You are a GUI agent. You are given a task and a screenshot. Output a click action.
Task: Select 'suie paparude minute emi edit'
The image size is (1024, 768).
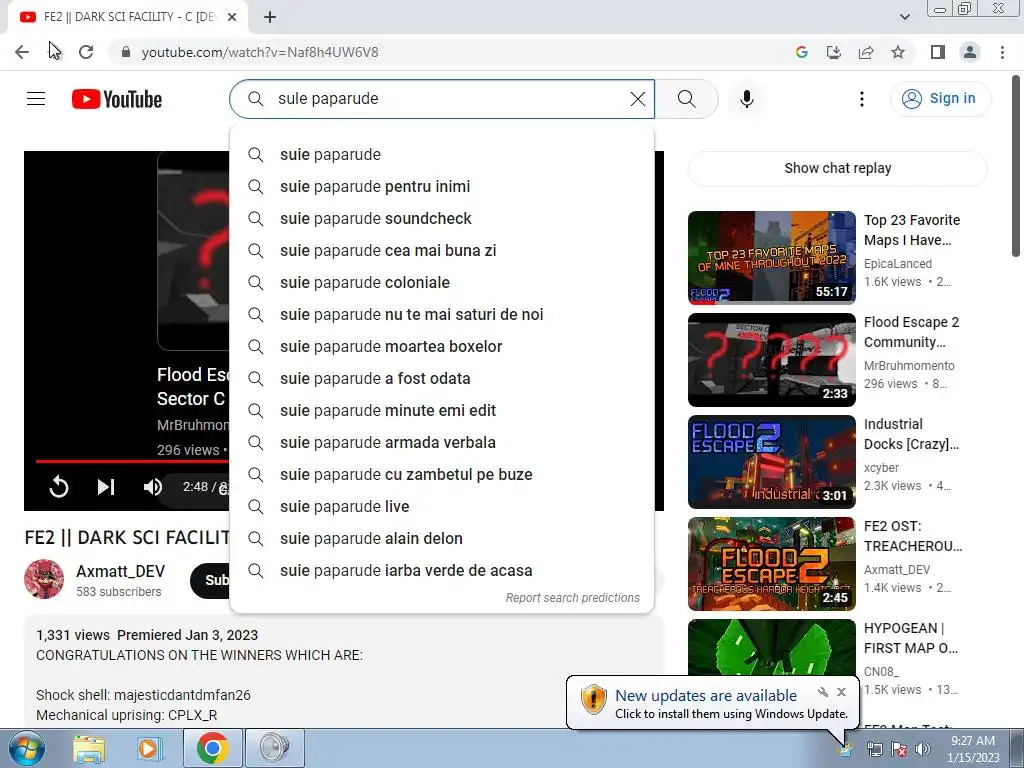[x=442, y=411]
